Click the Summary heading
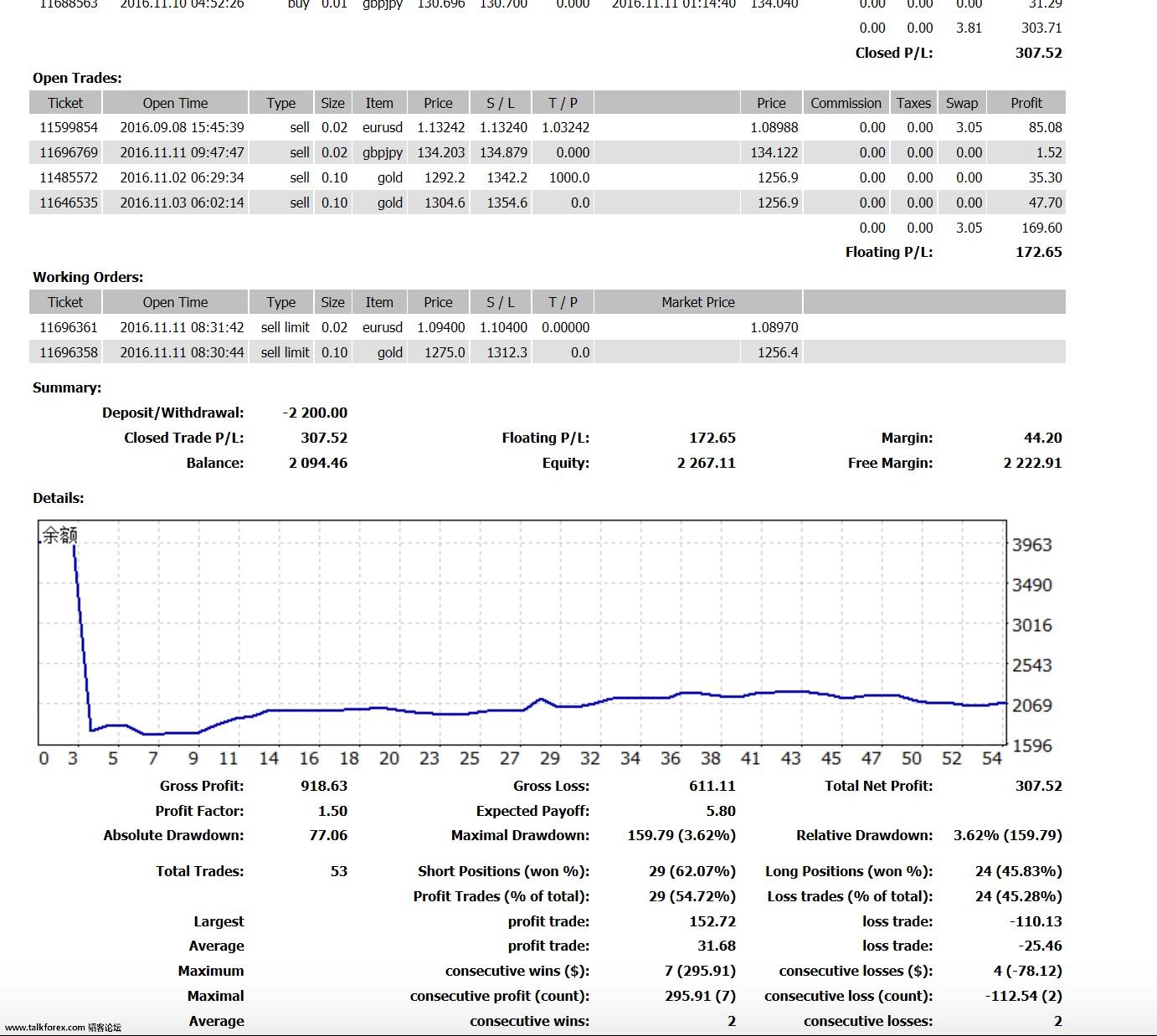Viewport: 1157px width, 1036px height. [67, 387]
